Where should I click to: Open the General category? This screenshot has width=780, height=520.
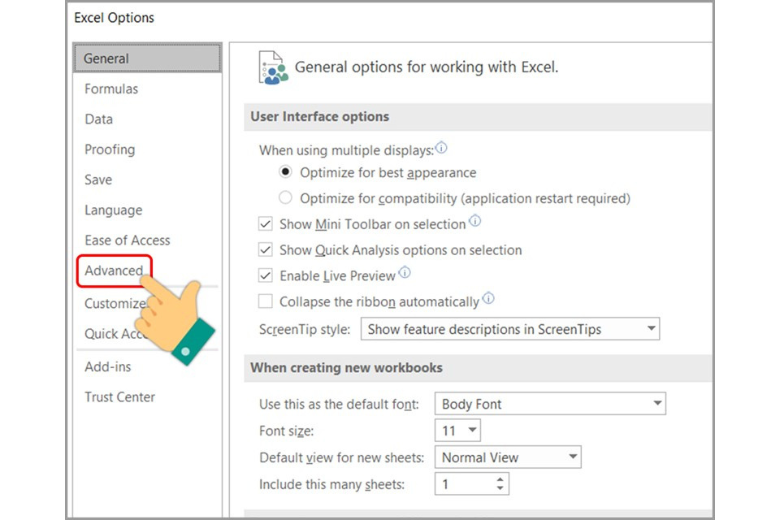pyautogui.click(x=147, y=58)
